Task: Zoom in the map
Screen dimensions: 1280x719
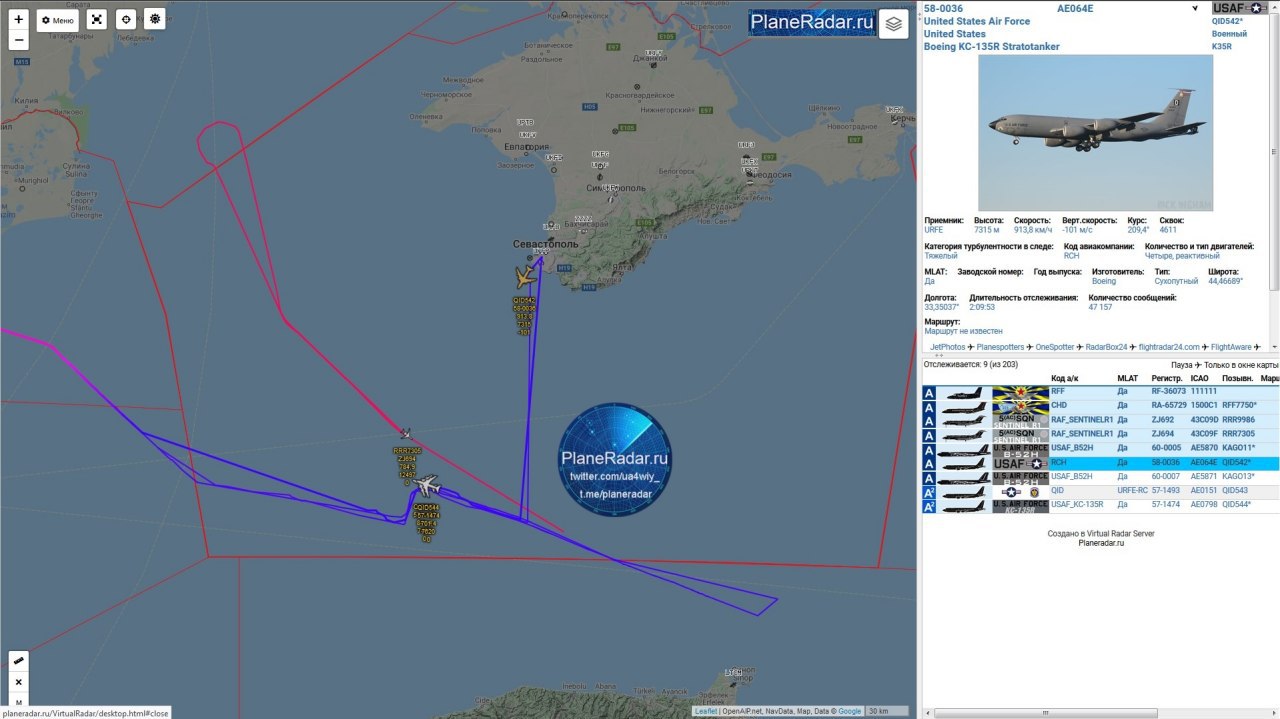Action: click(19, 19)
